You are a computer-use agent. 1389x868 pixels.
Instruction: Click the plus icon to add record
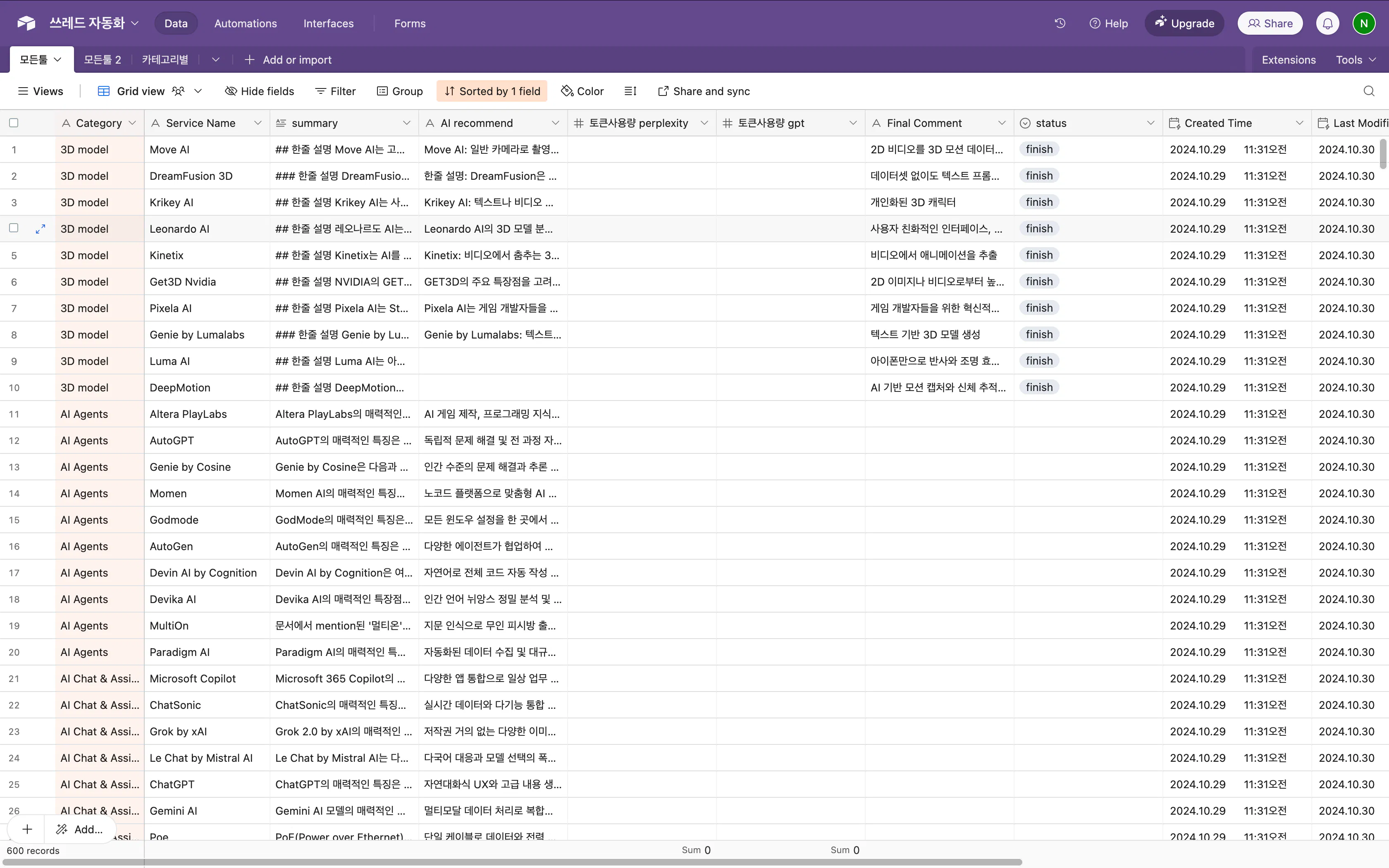27,829
